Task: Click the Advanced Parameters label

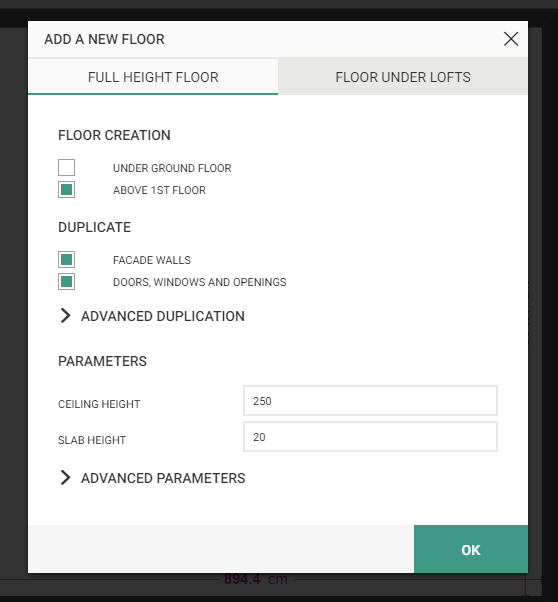Action: point(163,478)
